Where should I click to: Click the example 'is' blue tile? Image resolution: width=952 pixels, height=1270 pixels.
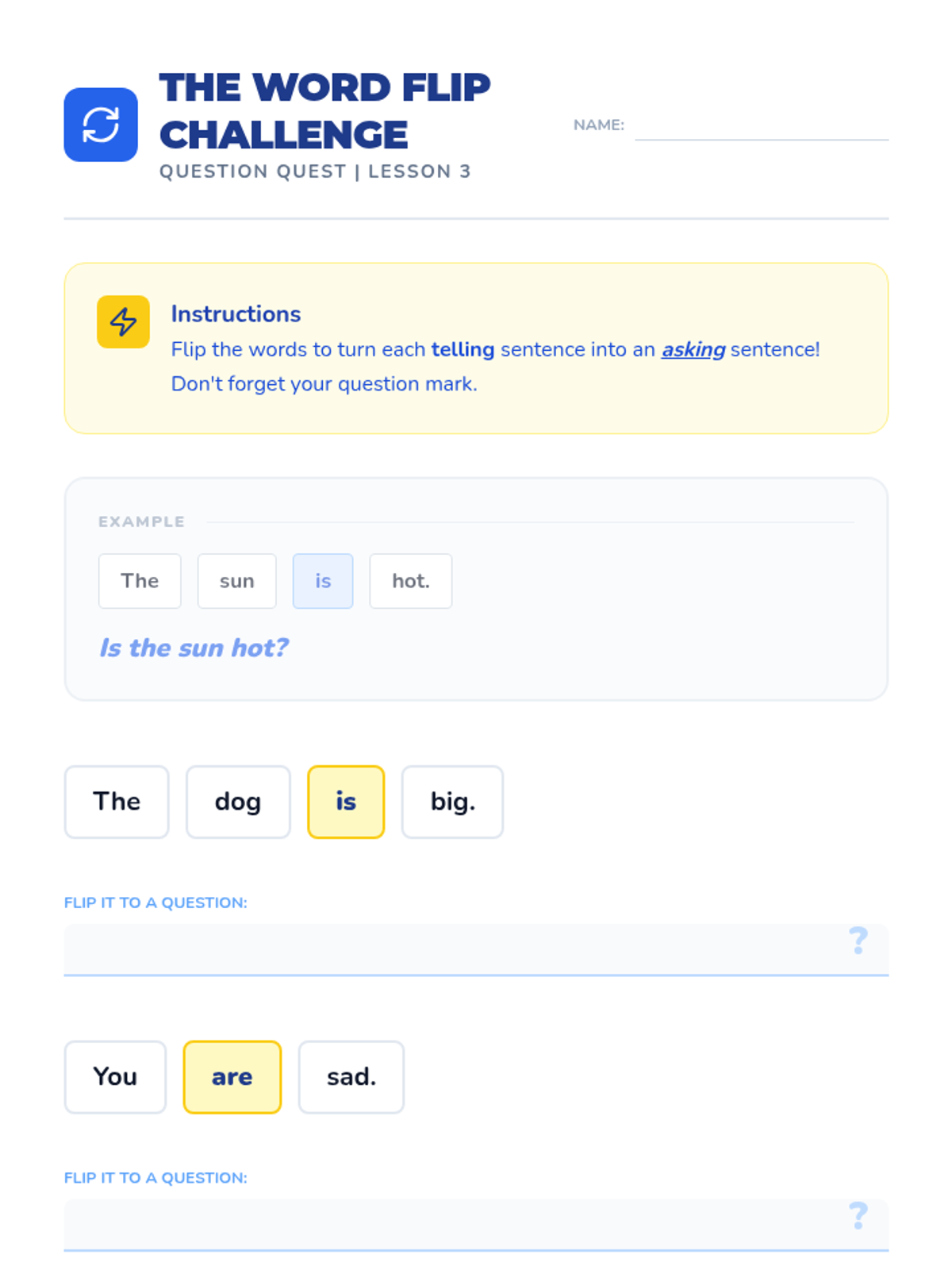click(322, 581)
